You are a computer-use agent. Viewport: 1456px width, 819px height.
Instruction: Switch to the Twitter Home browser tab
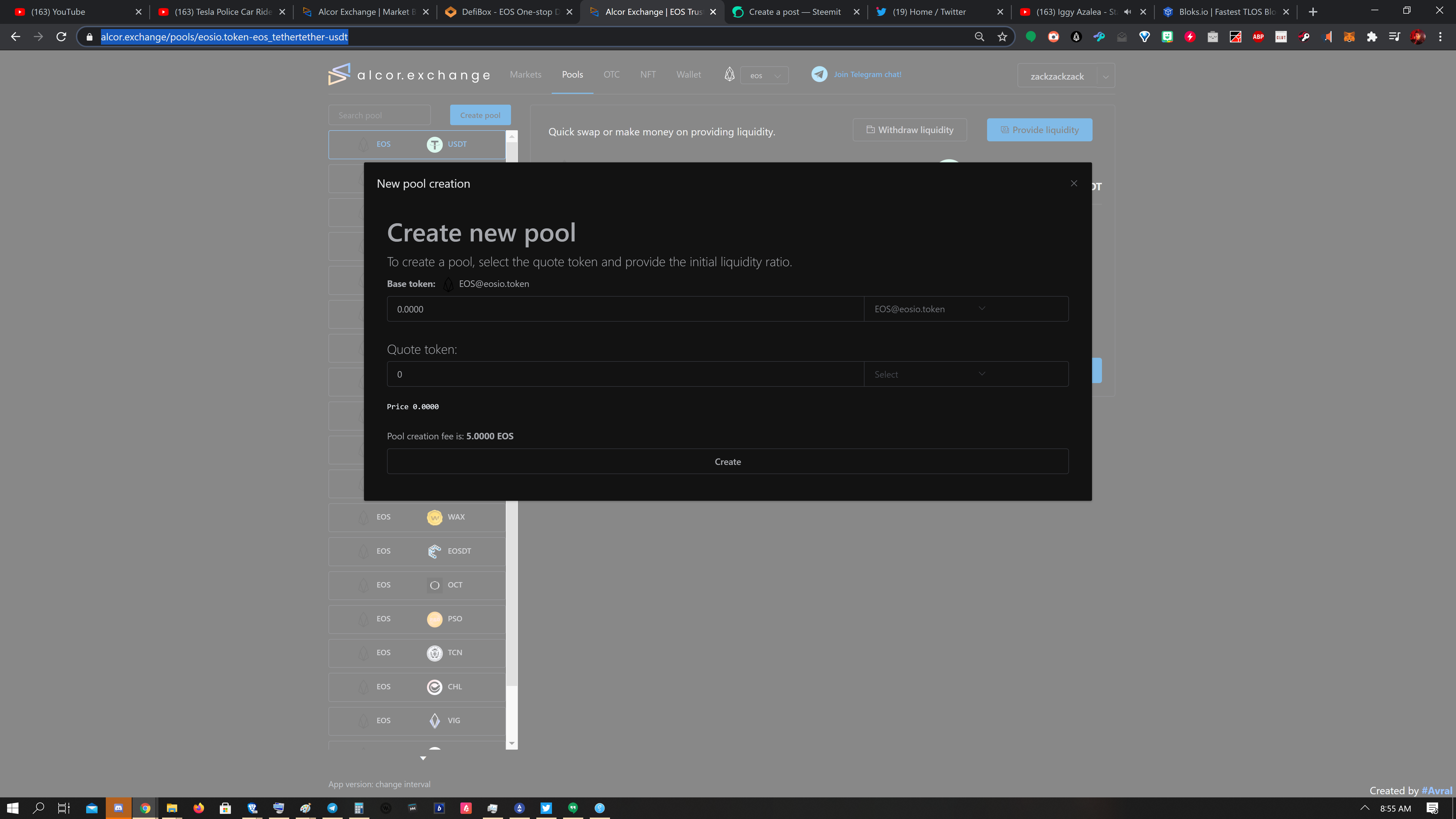pyautogui.click(x=939, y=12)
